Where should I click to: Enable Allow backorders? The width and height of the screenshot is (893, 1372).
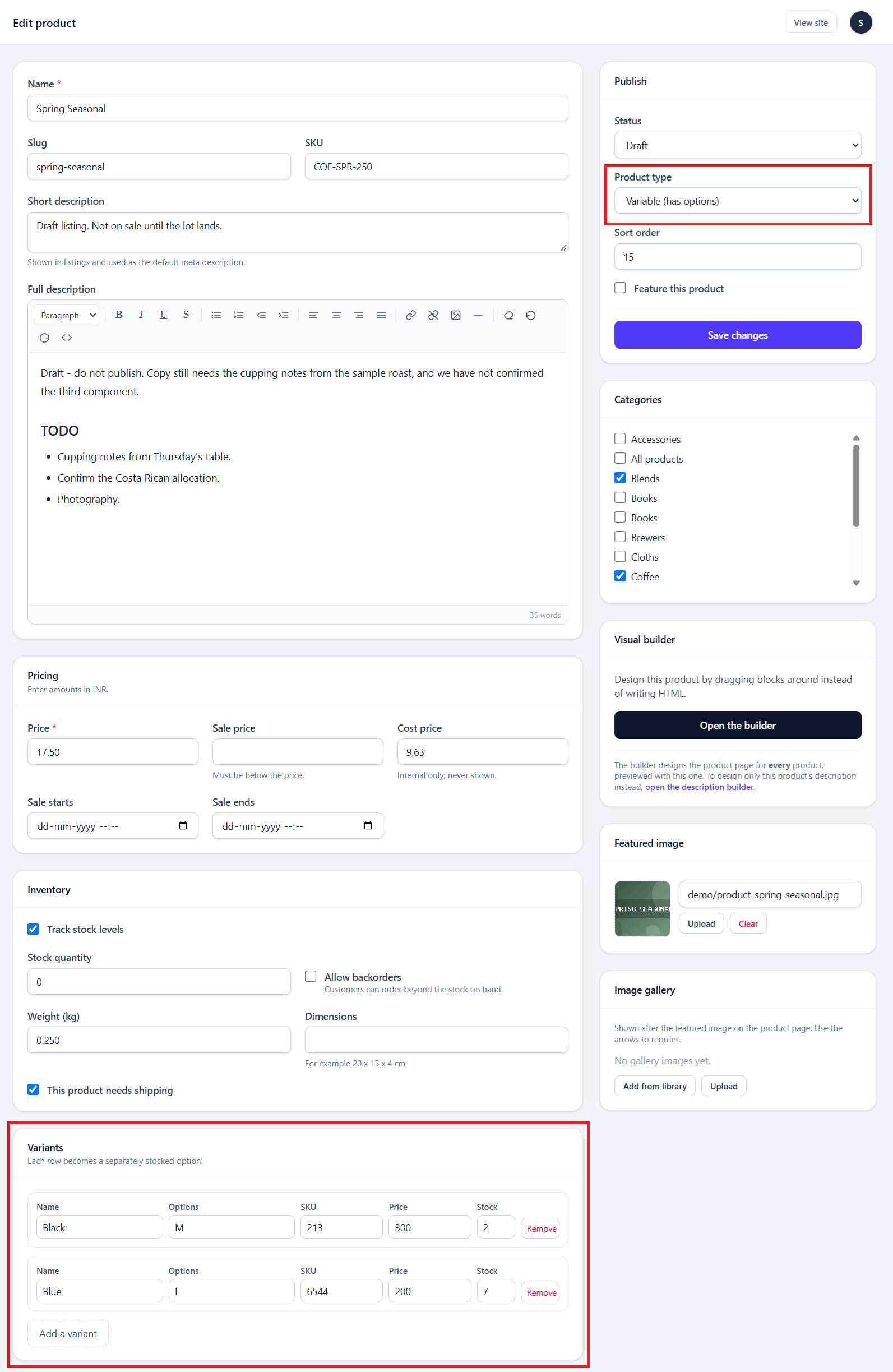[311, 976]
